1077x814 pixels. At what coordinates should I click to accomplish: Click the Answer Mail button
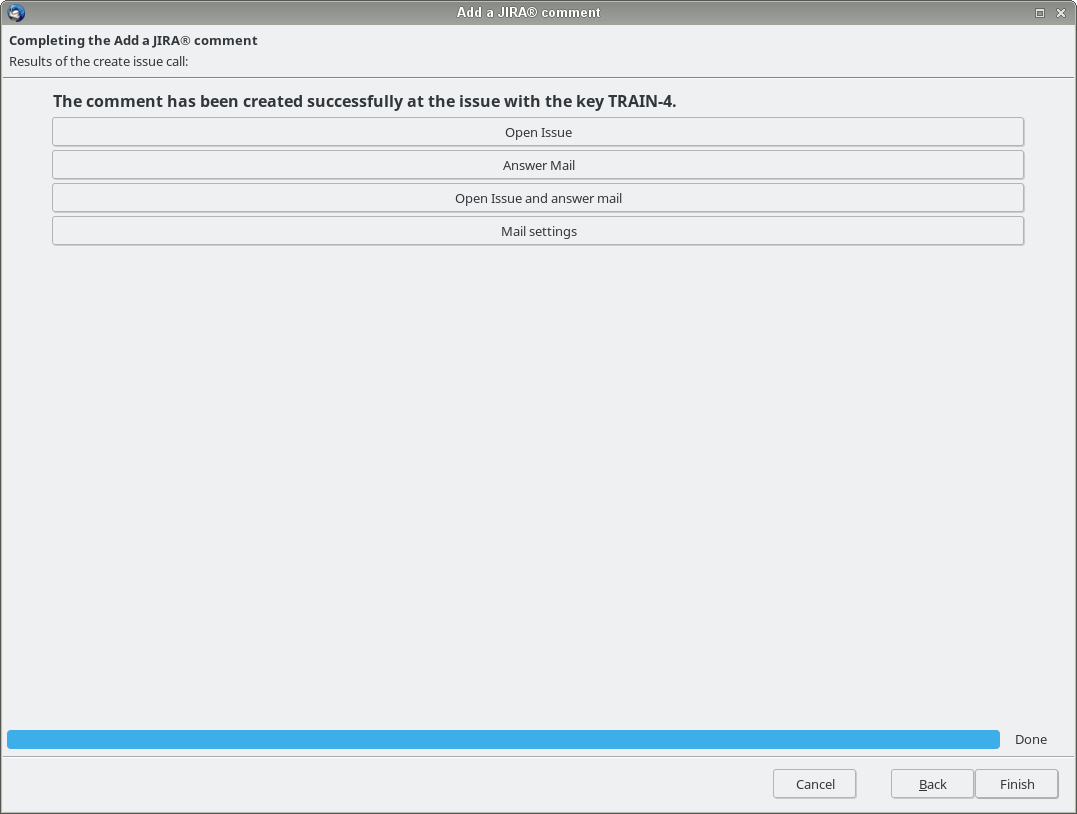point(538,165)
